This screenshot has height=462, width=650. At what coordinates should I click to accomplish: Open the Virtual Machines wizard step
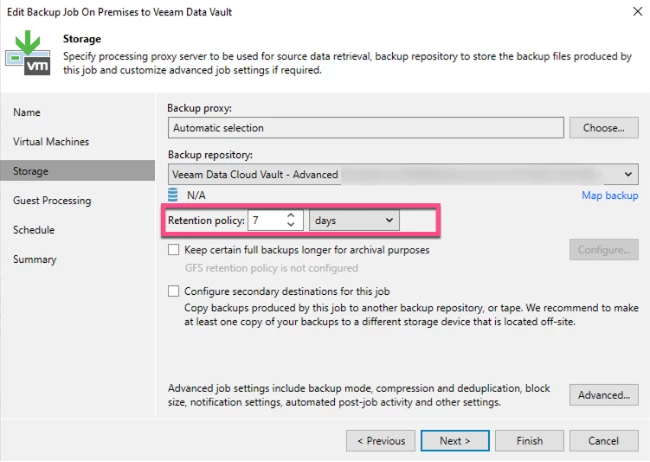tap(51, 142)
